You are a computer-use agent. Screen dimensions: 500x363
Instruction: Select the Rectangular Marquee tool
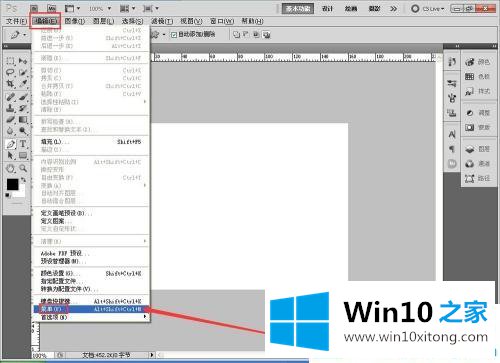pos(10,61)
